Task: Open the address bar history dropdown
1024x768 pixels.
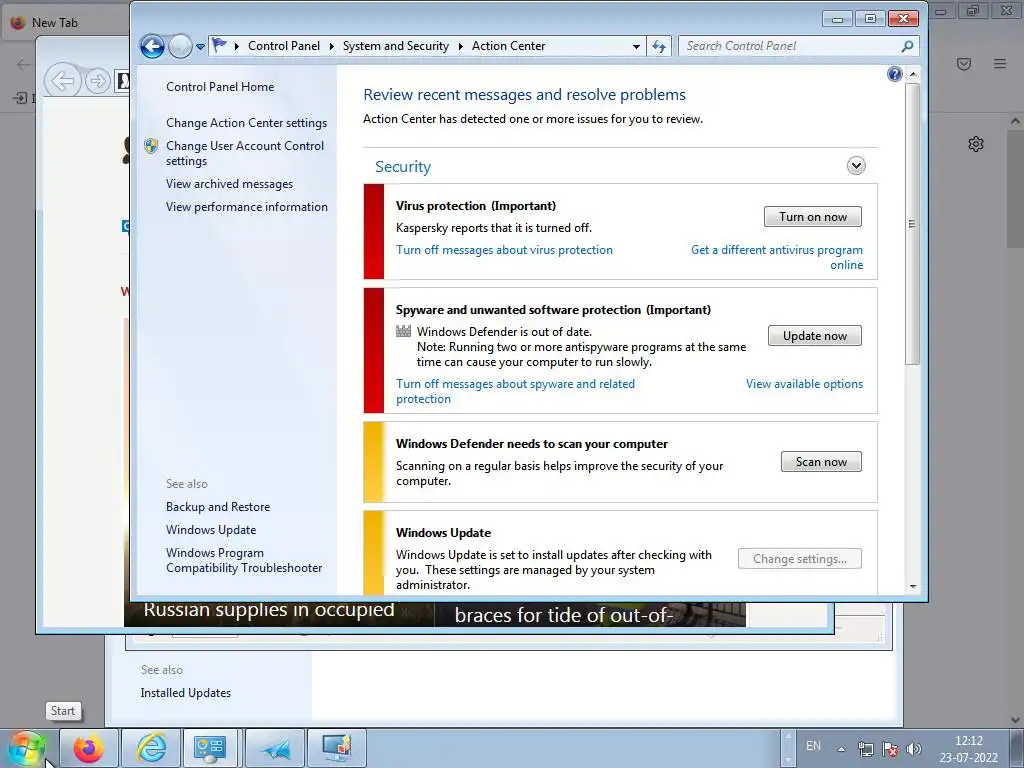Action: click(636, 46)
